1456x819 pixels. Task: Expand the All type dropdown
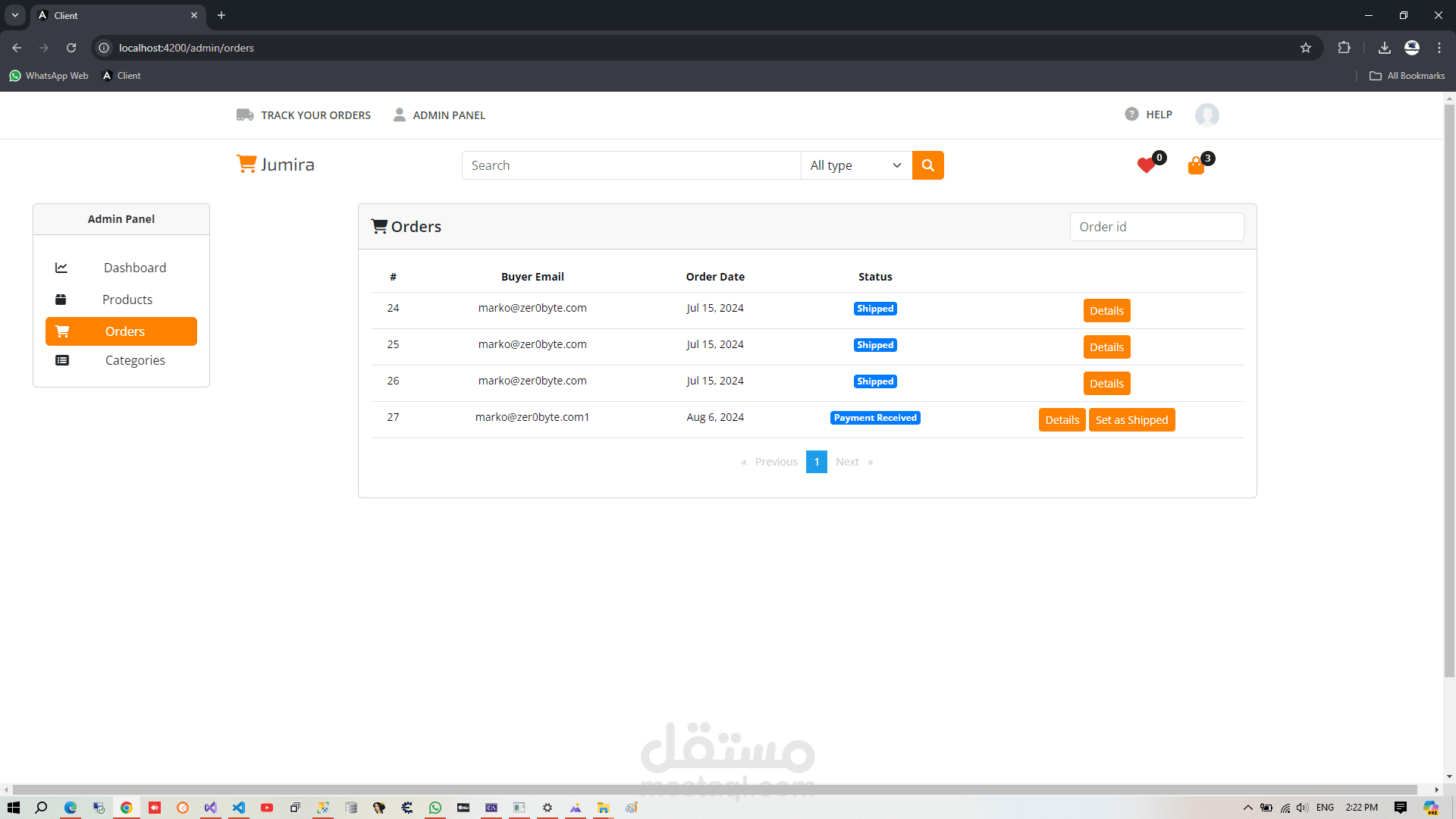[855, 165]
